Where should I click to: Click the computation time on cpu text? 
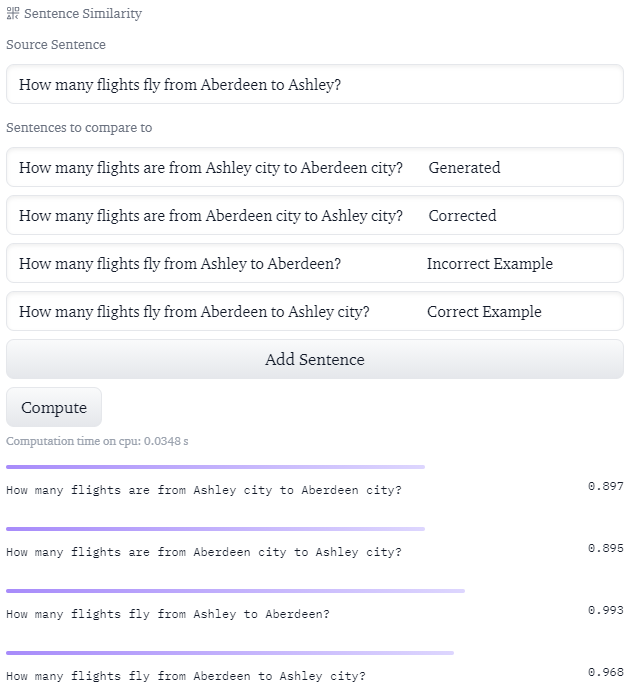pyautogui.click(x=97, y=441)
